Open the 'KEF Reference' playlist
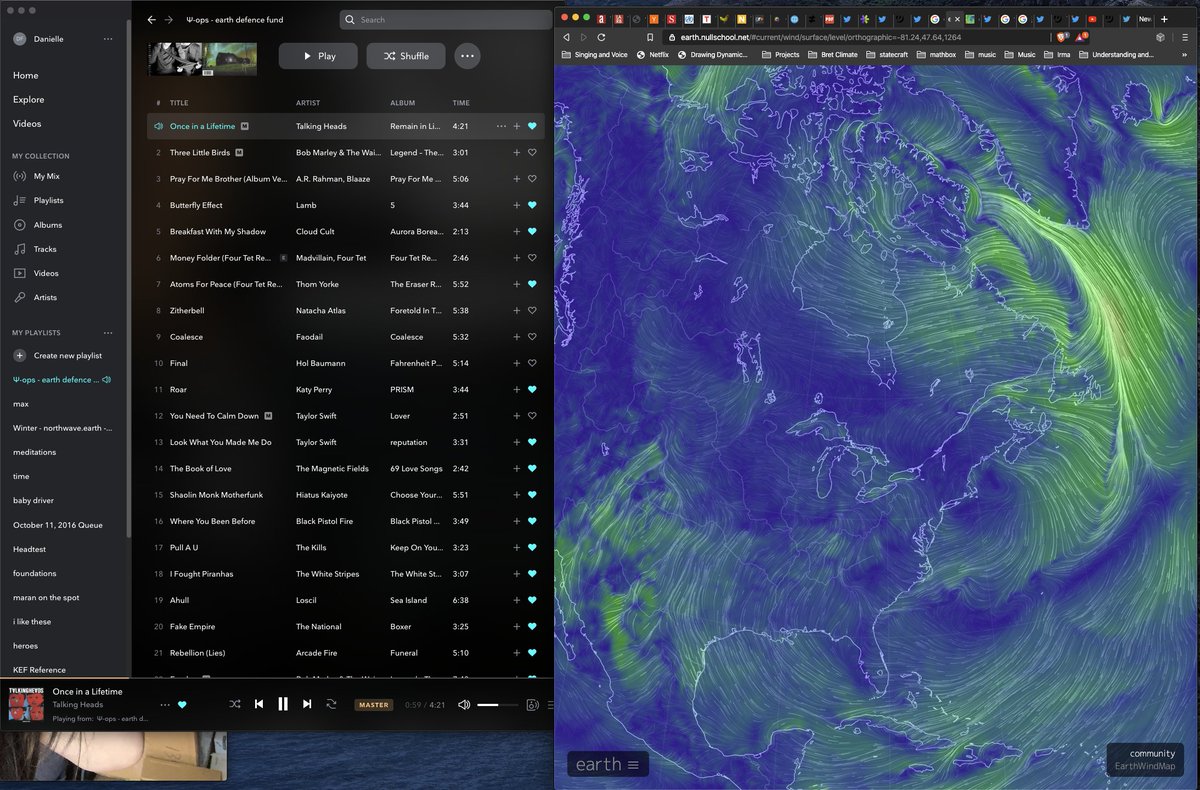 (39, 670)
